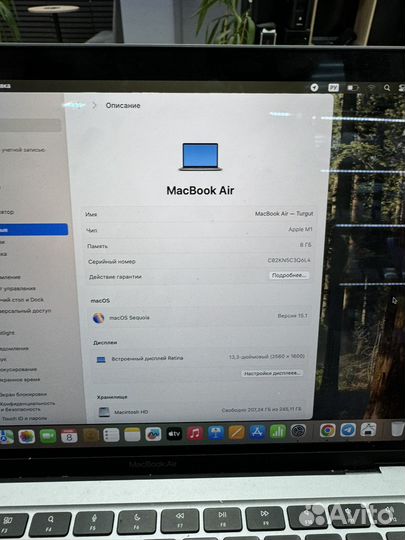This screenshot has width=405, height=540.
Task: Click the Действие гарантии label
Action: pos(115,277)
